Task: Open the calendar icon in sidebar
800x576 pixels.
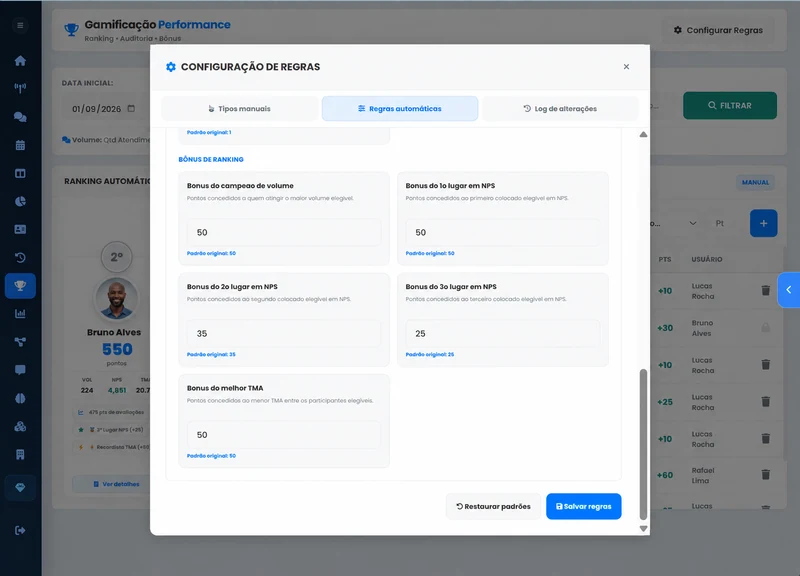Action: (20, 145)
